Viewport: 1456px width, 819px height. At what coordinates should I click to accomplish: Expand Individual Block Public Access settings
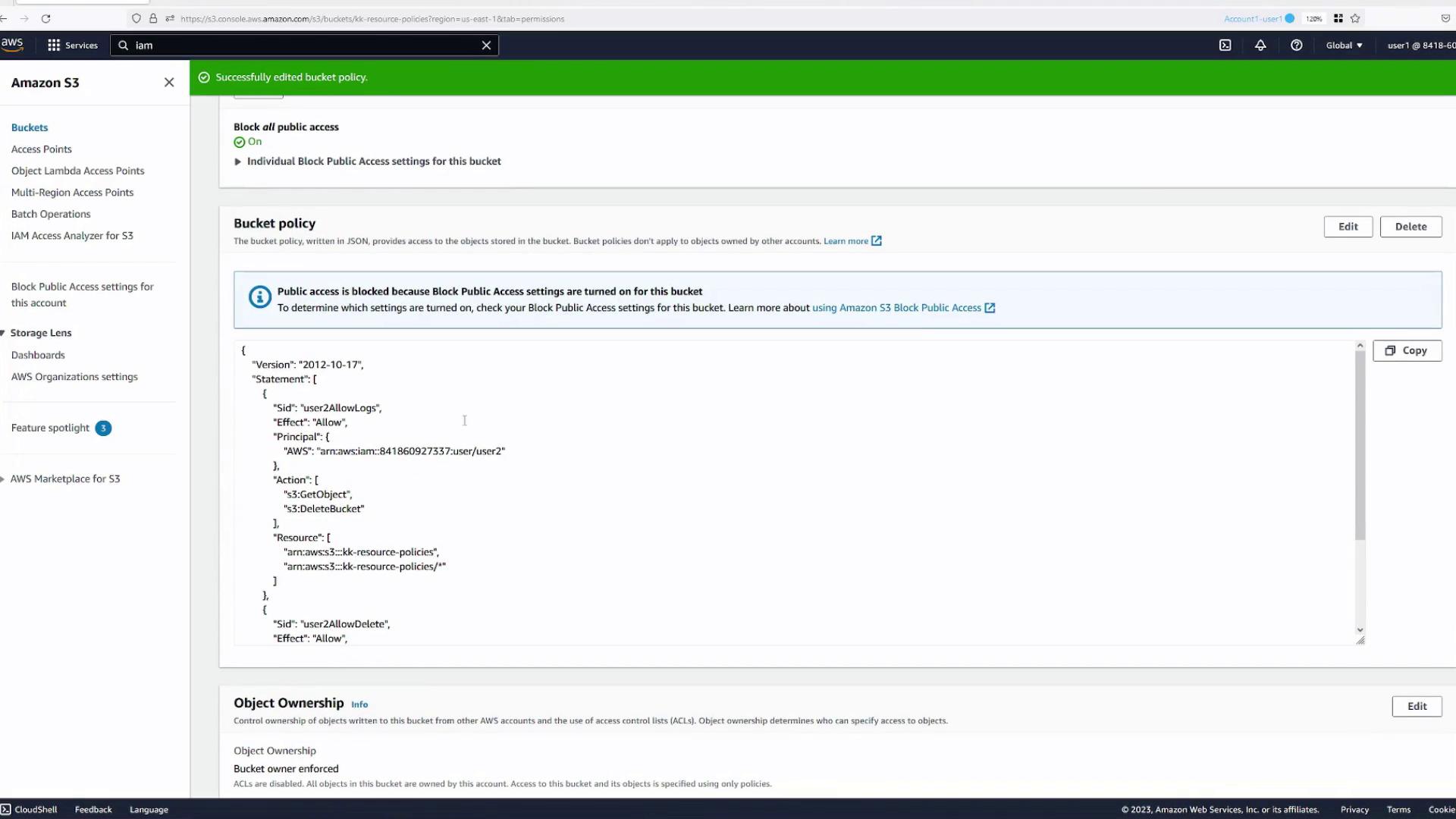pos(238,162)
